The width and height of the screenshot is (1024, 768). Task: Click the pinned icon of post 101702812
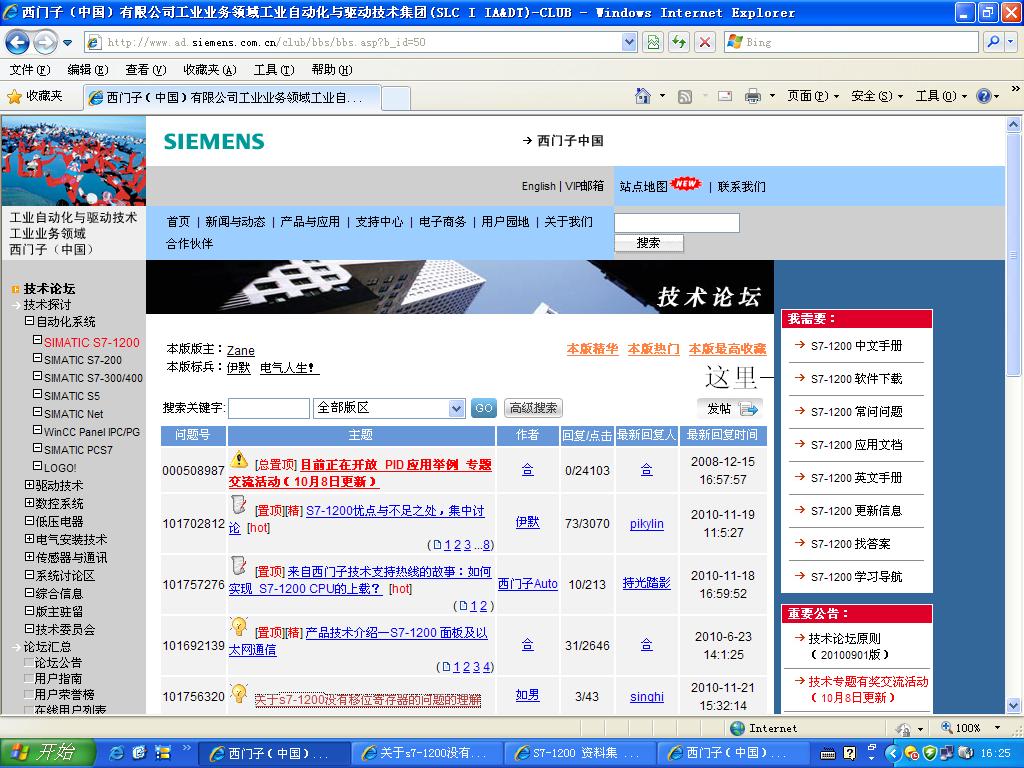(x=239, y=504)
